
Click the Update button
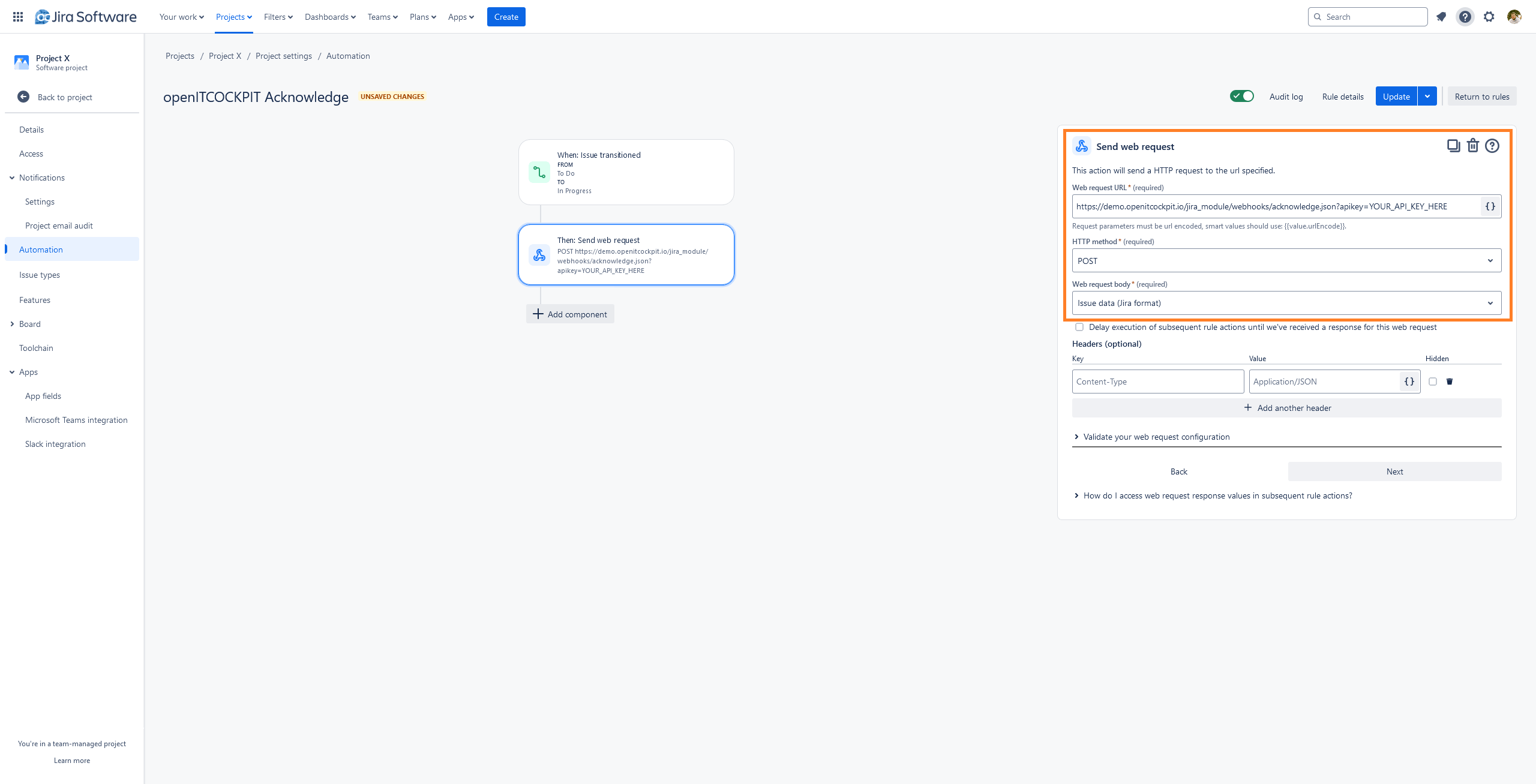click(1396, 96)
